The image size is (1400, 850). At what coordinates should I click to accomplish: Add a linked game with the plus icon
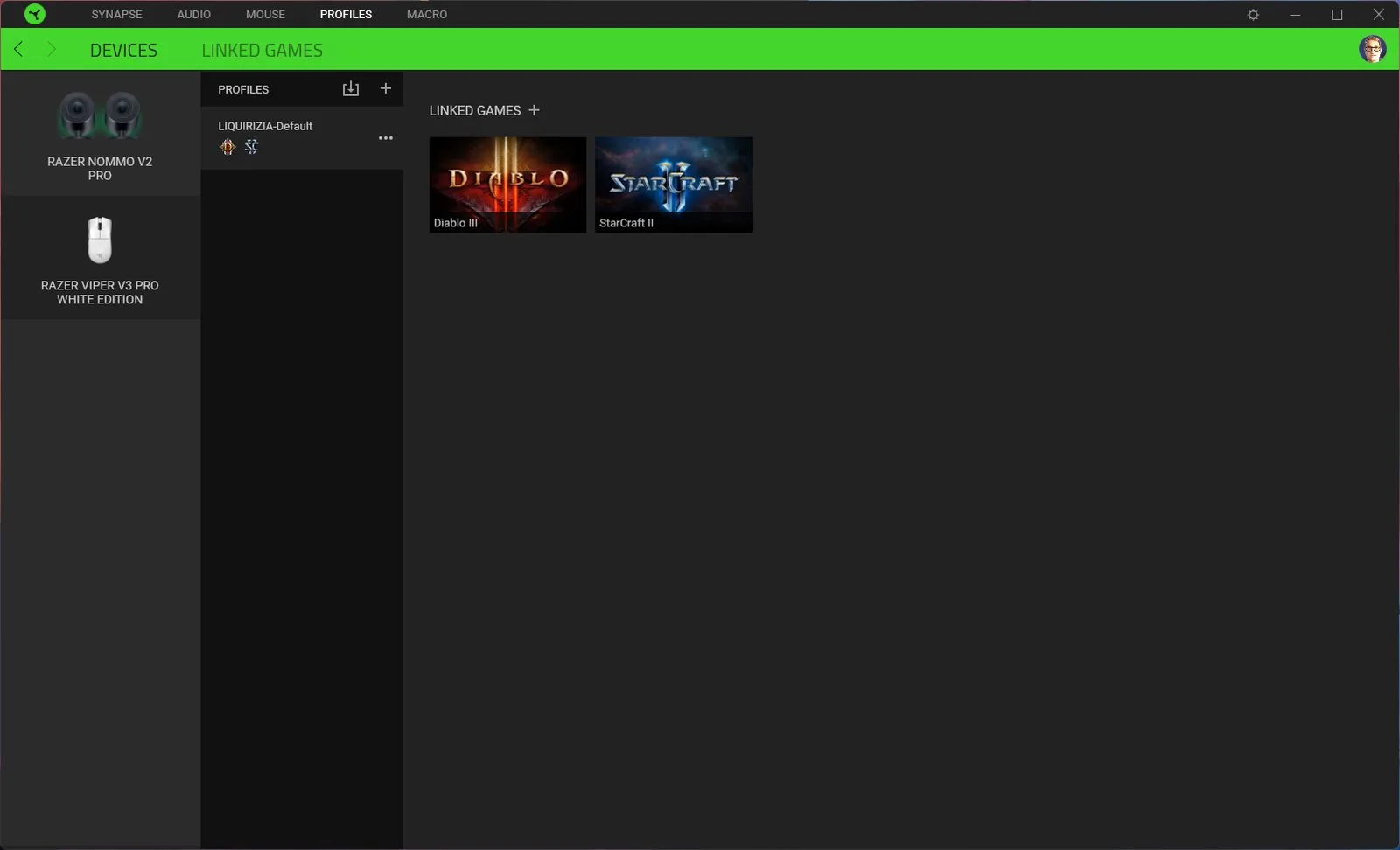[x=534, y=110]
